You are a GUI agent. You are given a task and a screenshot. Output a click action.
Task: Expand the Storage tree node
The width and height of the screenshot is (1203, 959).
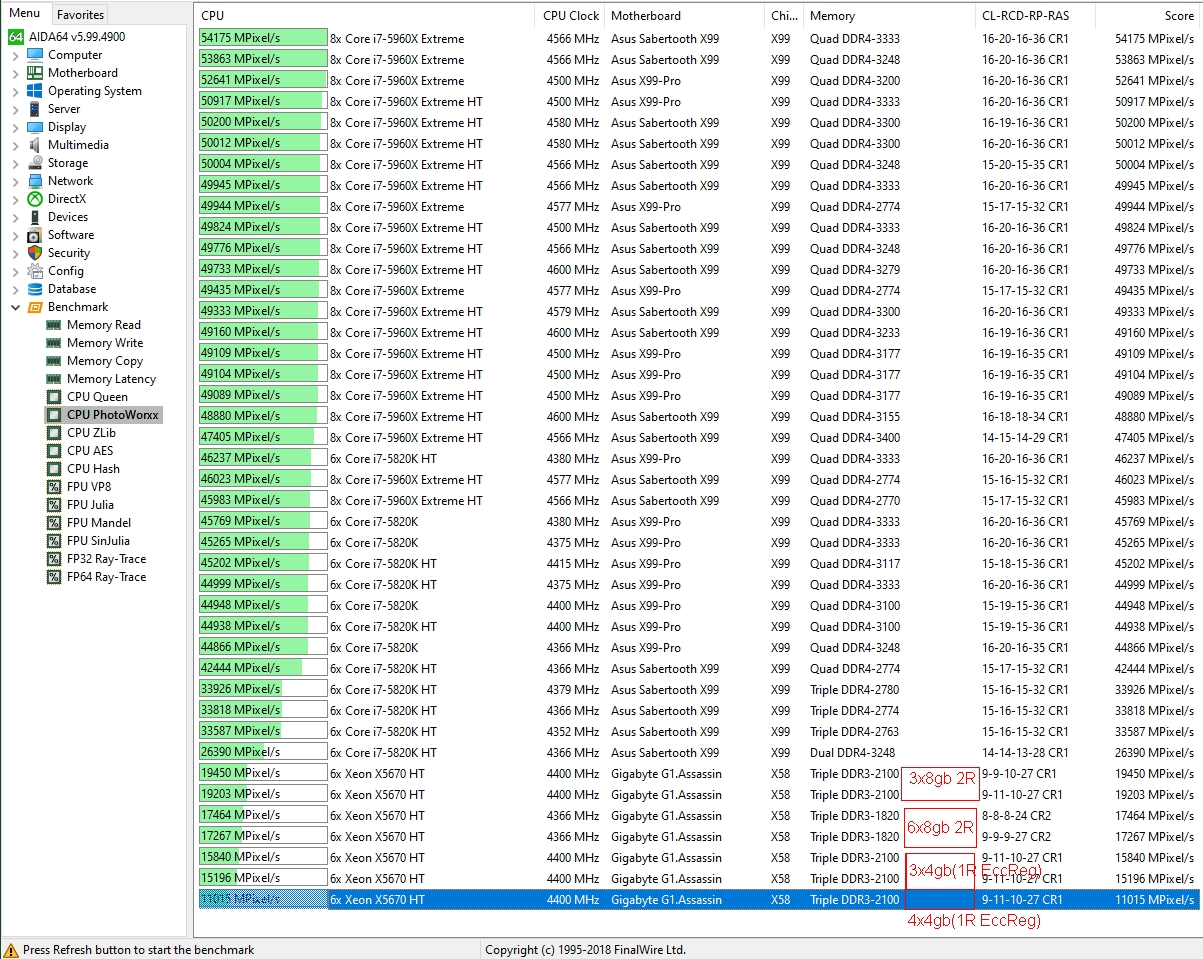click(x=16, y=163)
